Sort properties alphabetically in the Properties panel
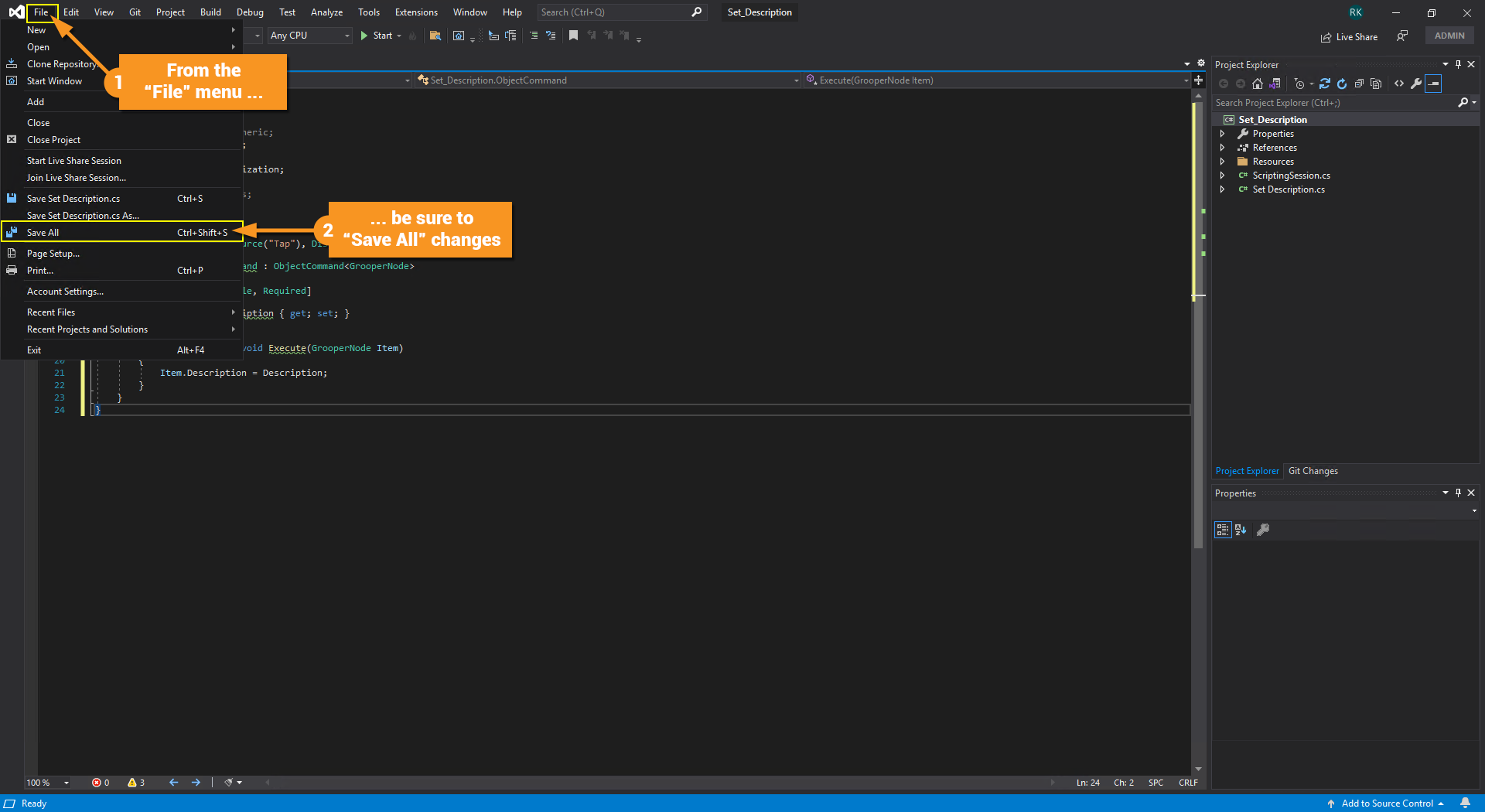Viewport: 1485px width, 812px height. point(1241,530)
